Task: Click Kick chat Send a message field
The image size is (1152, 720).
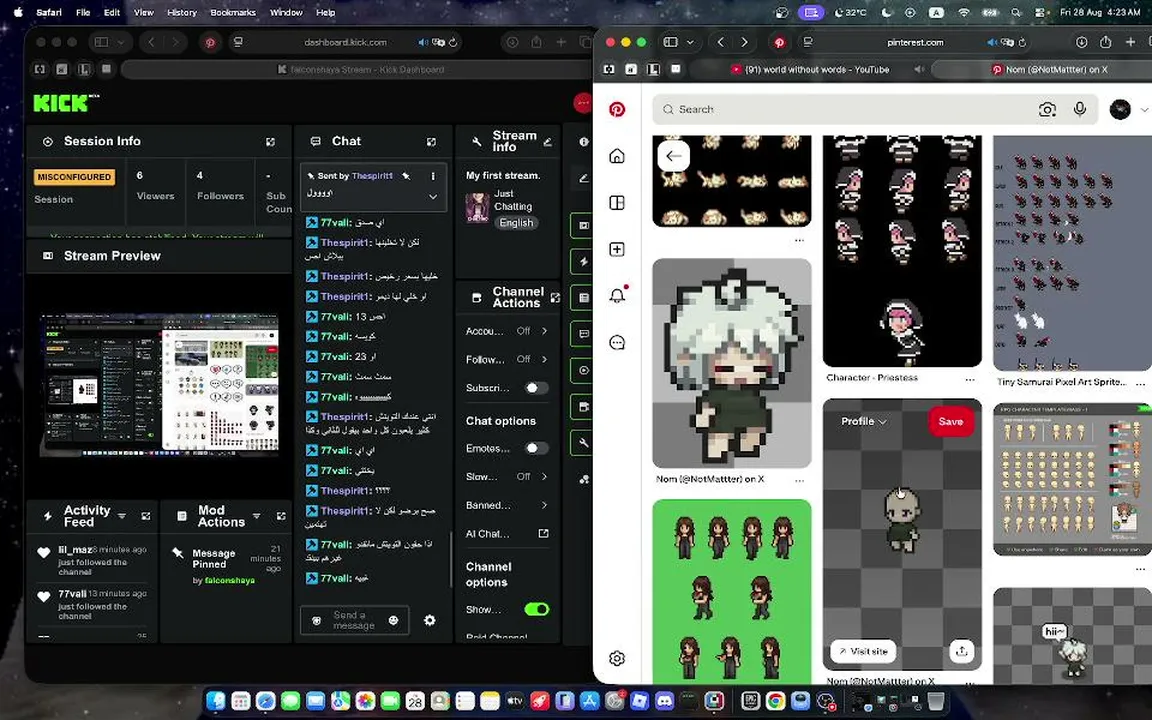Action: (354, 621)
